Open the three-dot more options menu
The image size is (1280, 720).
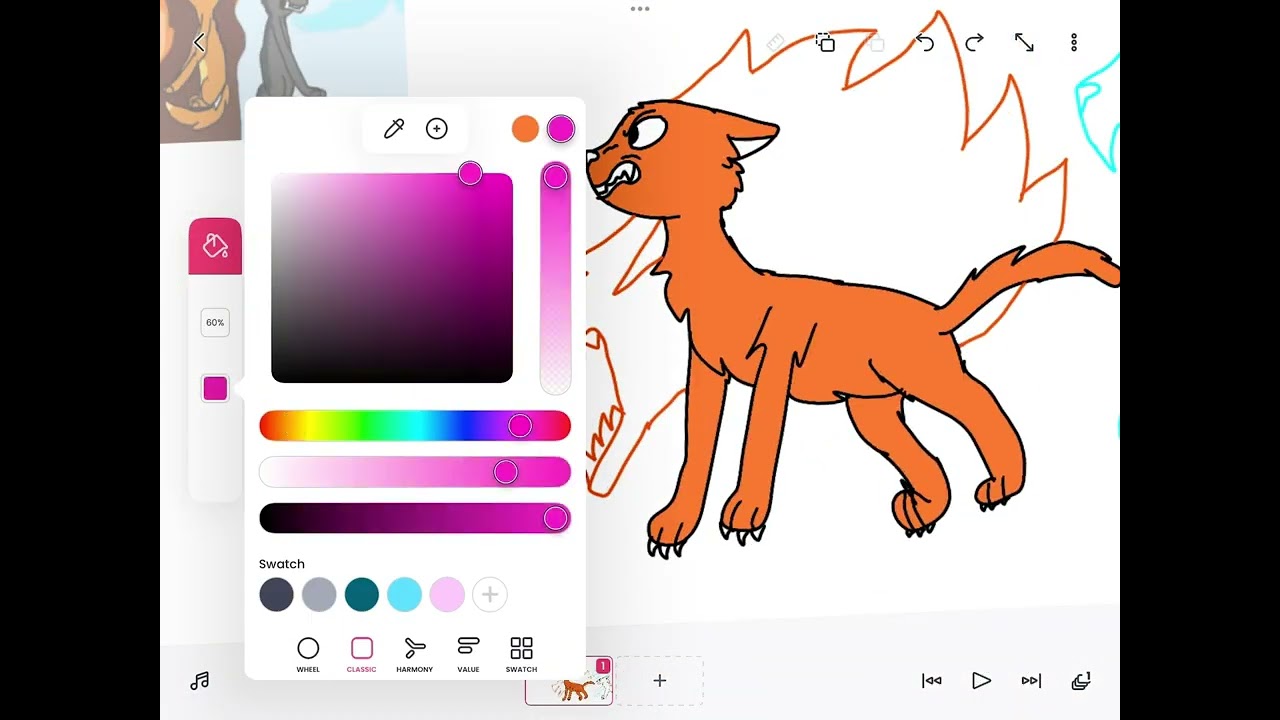click(x=1074, y=42)
